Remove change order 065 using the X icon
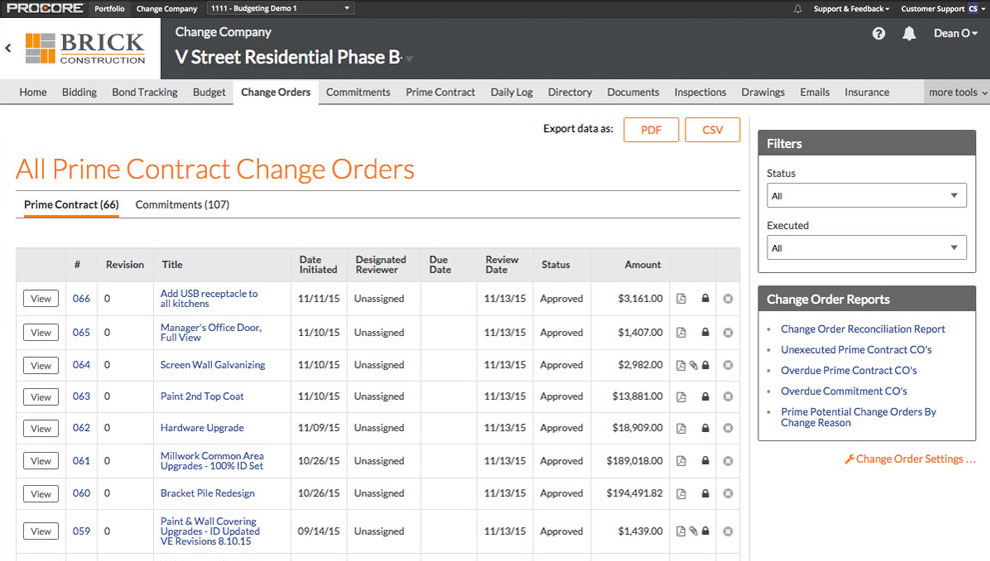The width and height of the screenshot is (990, 561). pyautogui.click(x=728, y=333)
